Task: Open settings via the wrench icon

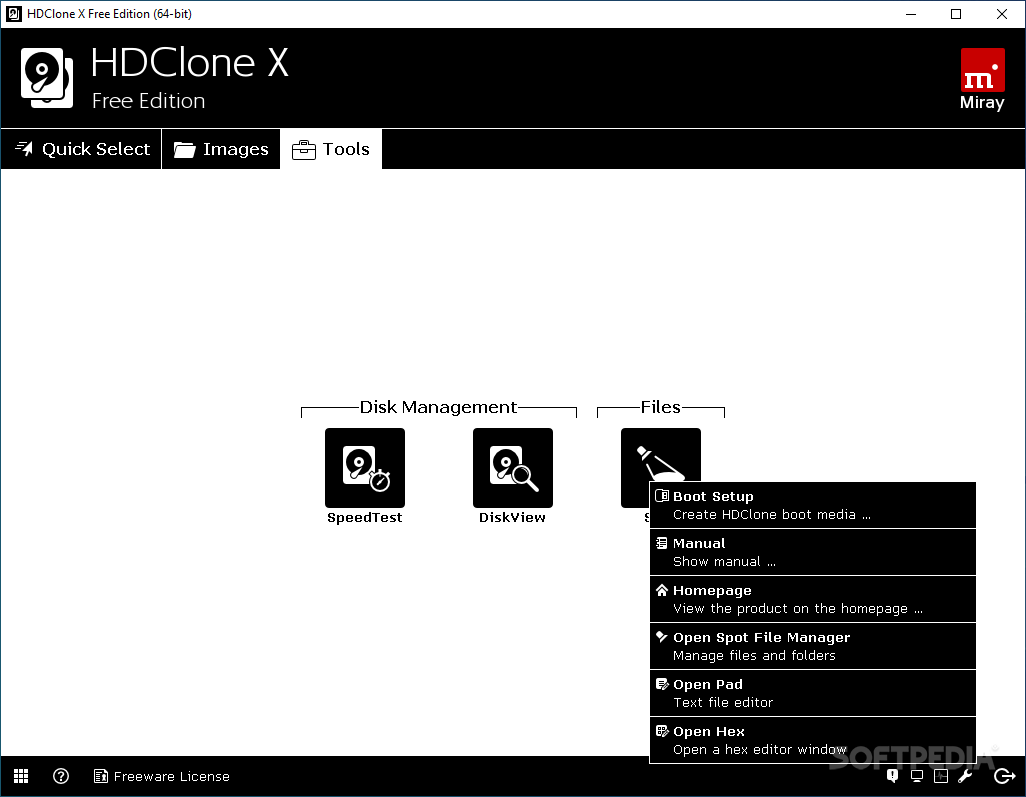Action: tap(965, 776)
